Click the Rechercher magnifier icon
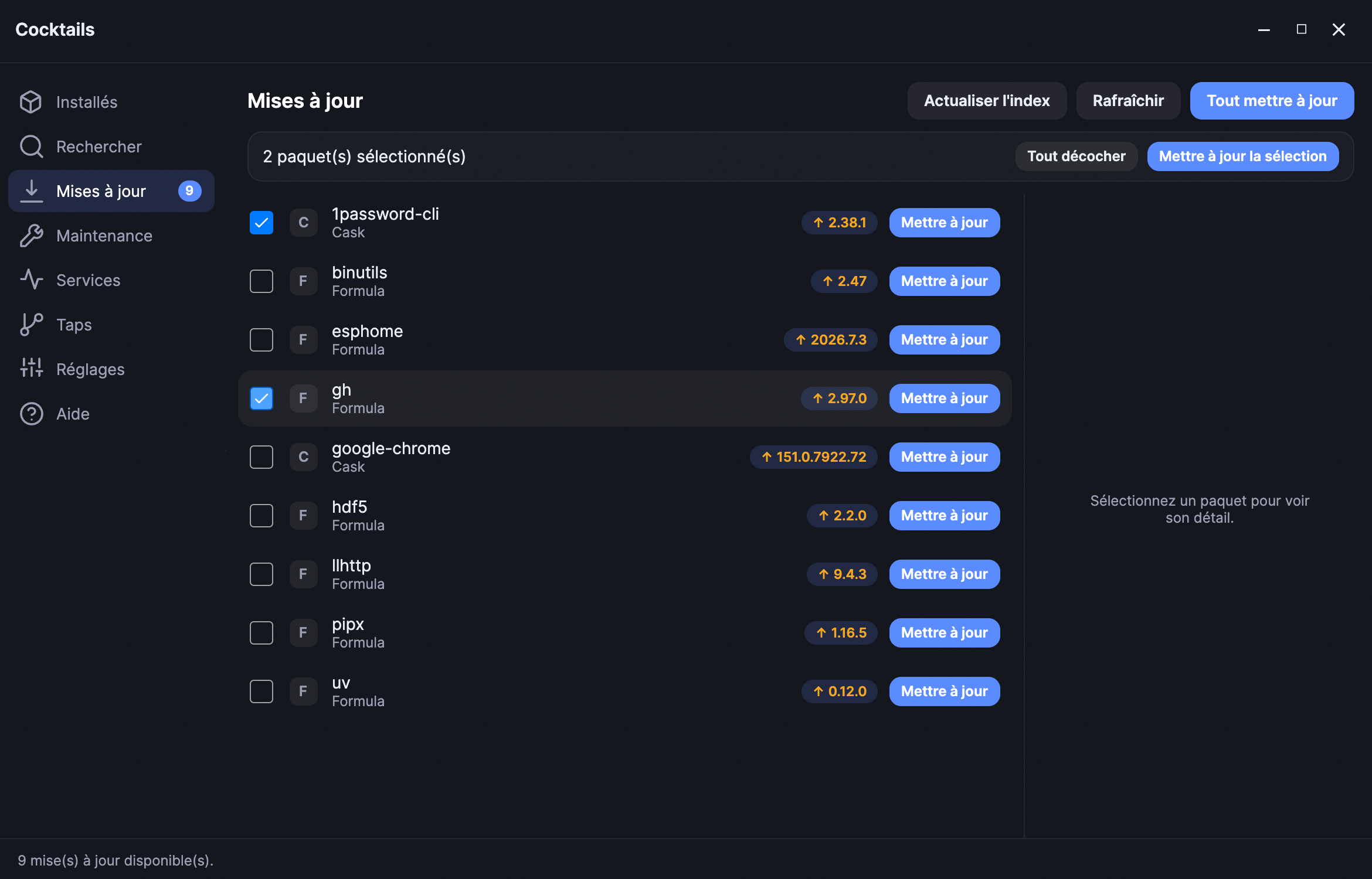Viewport: 1372px width, 879px height. tap(31, 146)
